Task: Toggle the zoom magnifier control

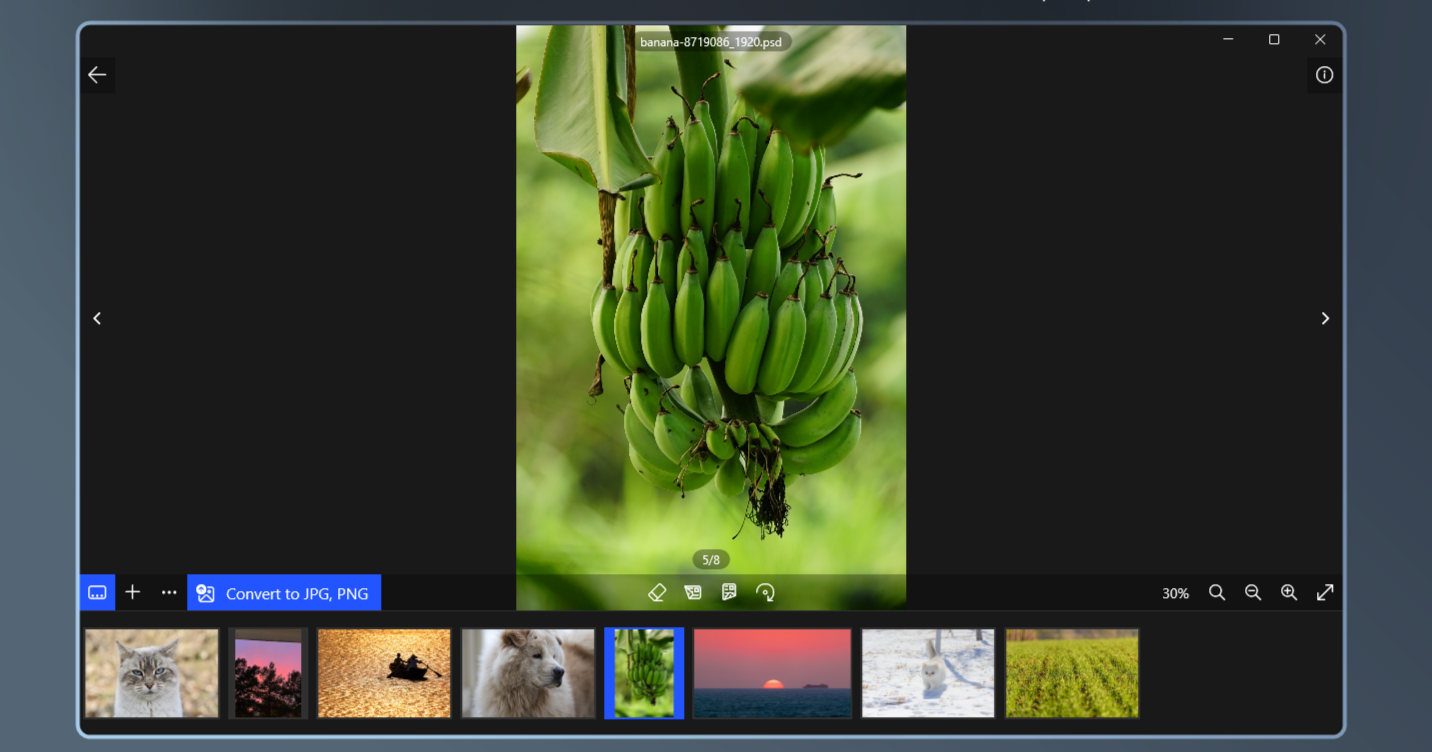Action: pos(1217,592)
